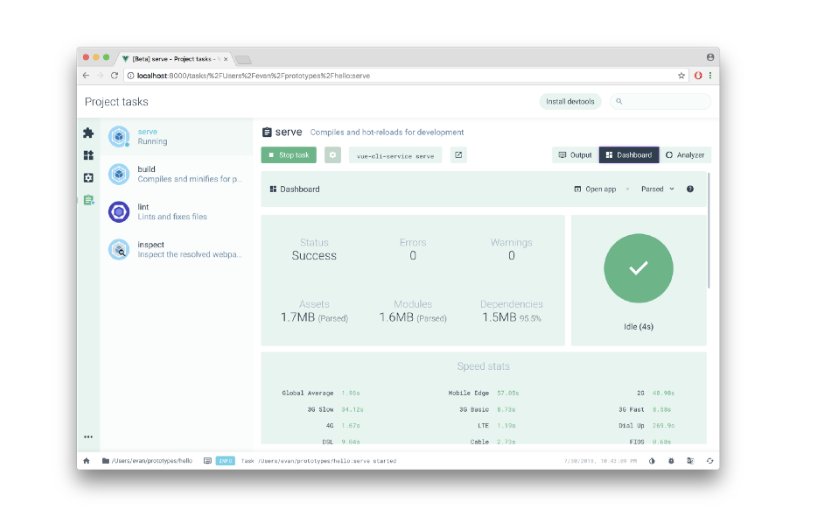Click the localhost:8000 address bar

tap(406, 76)
